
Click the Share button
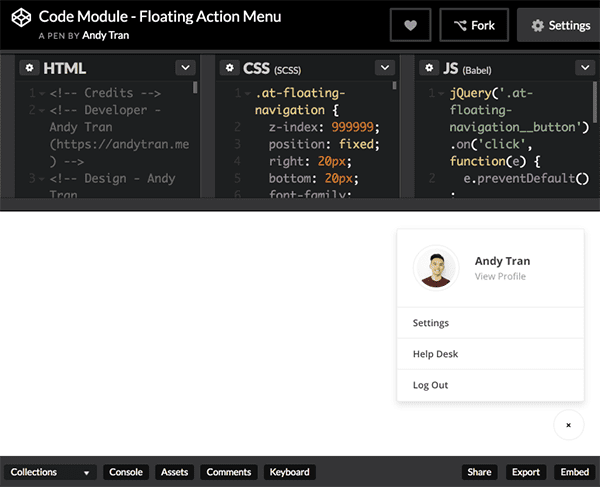479,472
